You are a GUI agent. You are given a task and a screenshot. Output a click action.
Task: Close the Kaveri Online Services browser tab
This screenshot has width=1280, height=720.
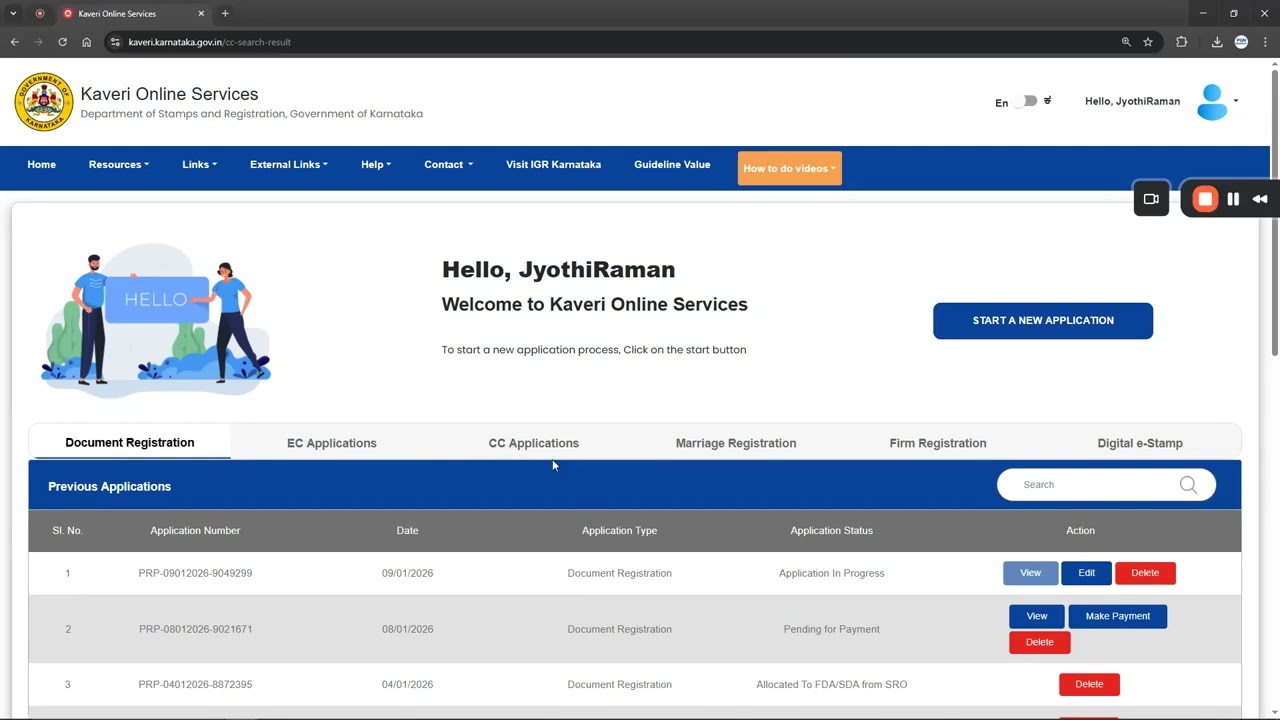pyautogui.click(x=201, y=14)
